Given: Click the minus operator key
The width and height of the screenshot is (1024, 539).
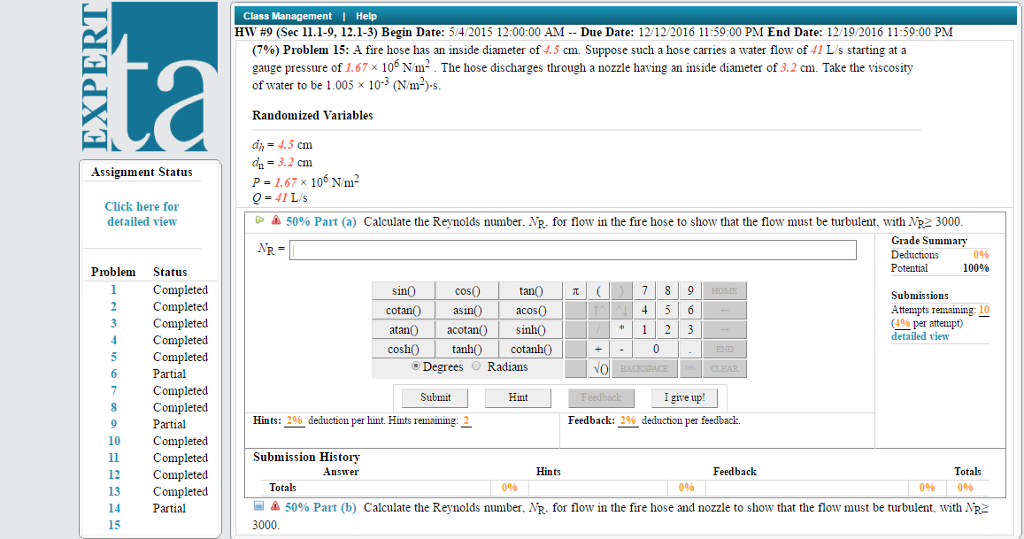Looking at the screenshot, I should tap(622, 350).
